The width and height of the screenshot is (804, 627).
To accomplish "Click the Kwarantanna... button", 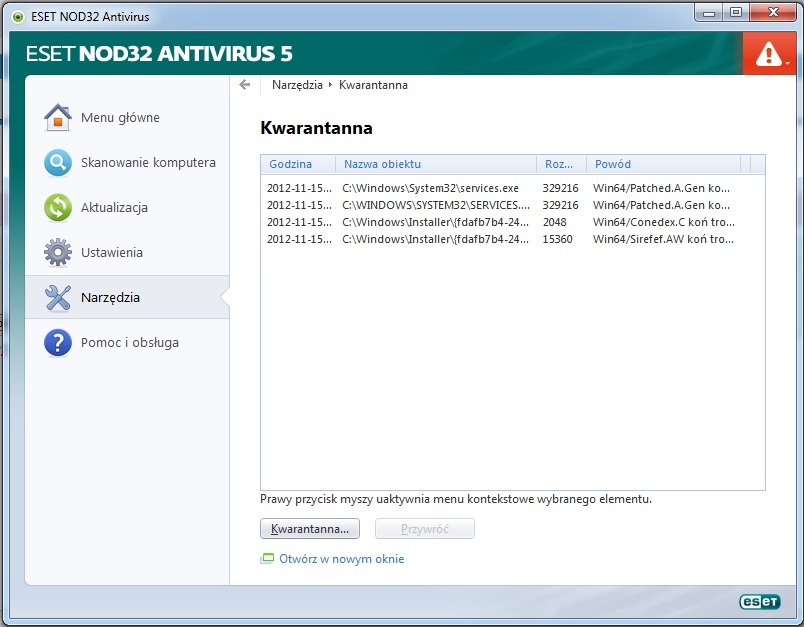I will 310,528.
